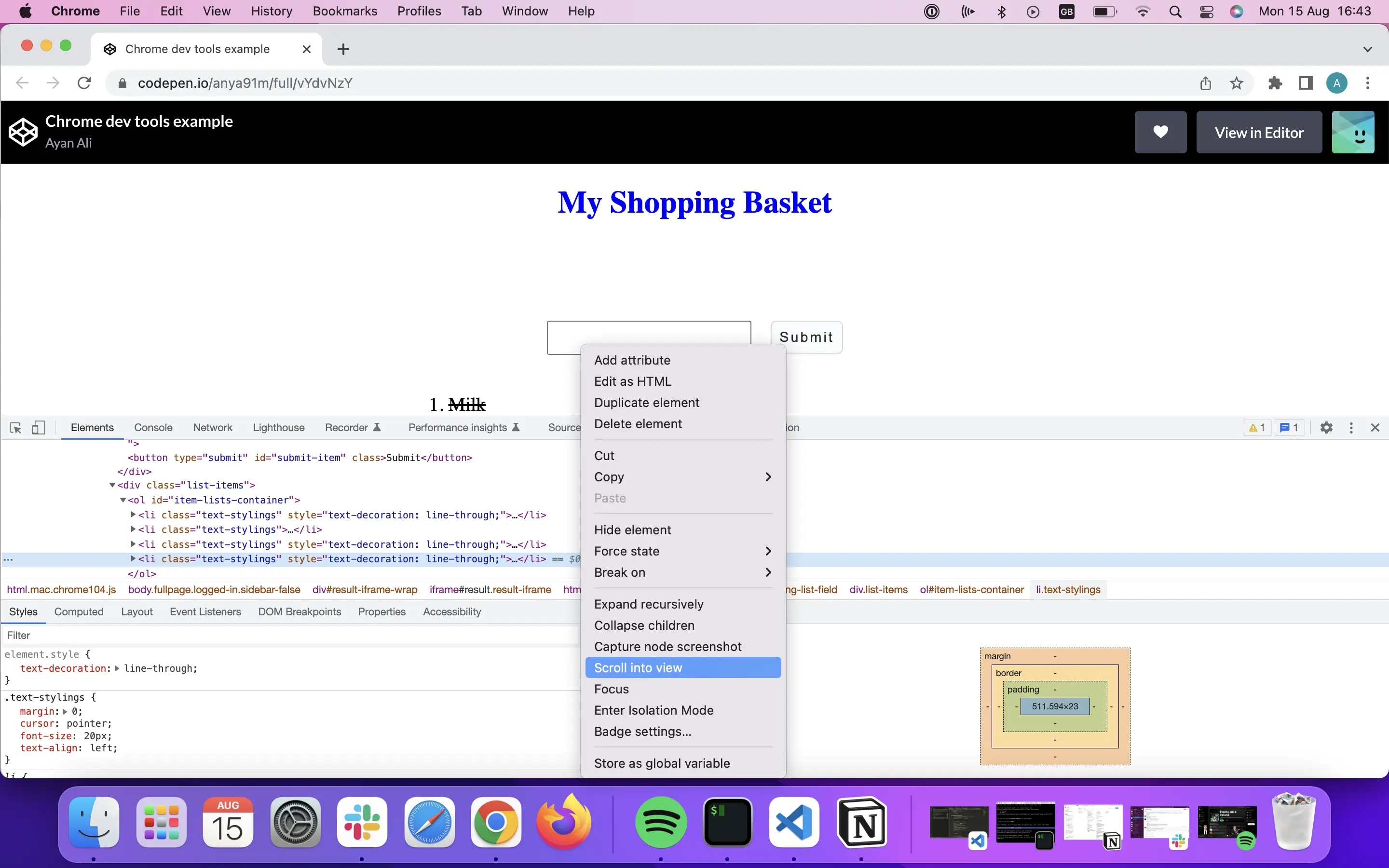Open the Computed styles tab
This screenshot has width=1389, height=868.
tap(79, 612)
